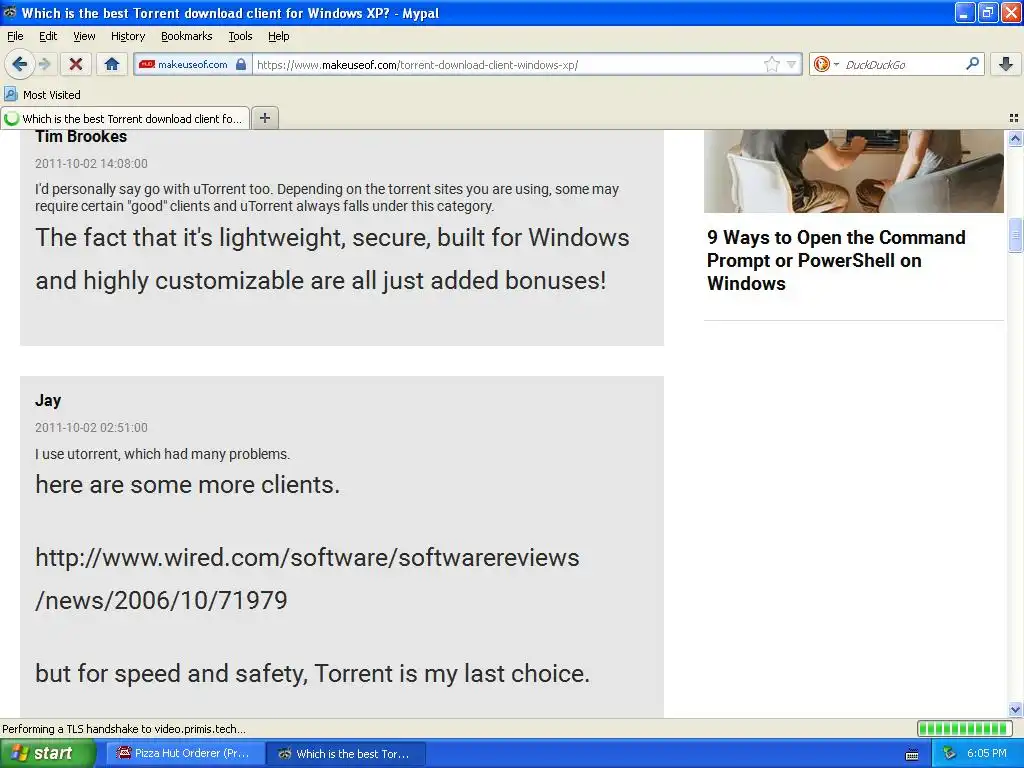
Task: Restore down the Mypal window
Action: coord(988,12)
